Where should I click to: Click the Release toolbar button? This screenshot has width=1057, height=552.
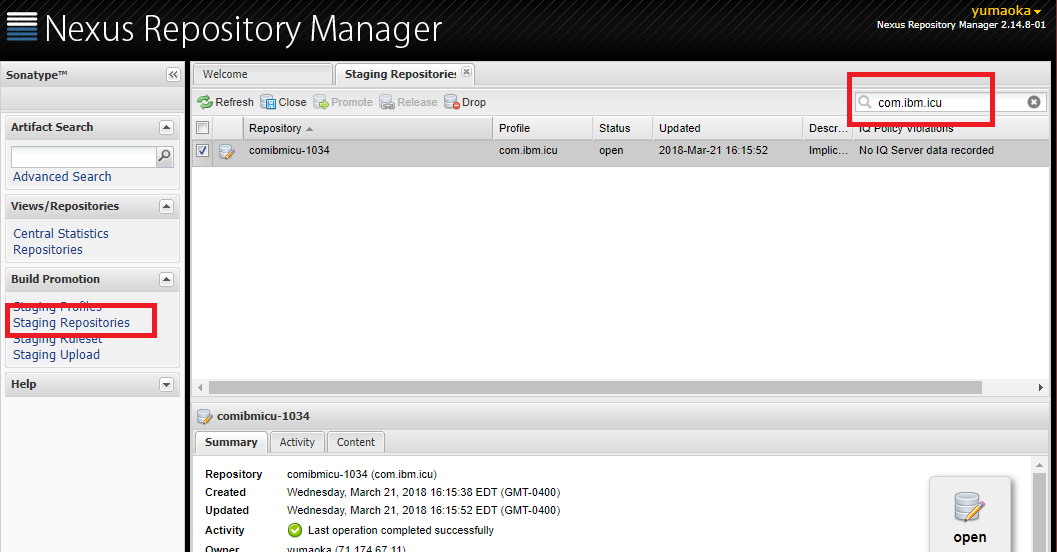tap(409, 102)
